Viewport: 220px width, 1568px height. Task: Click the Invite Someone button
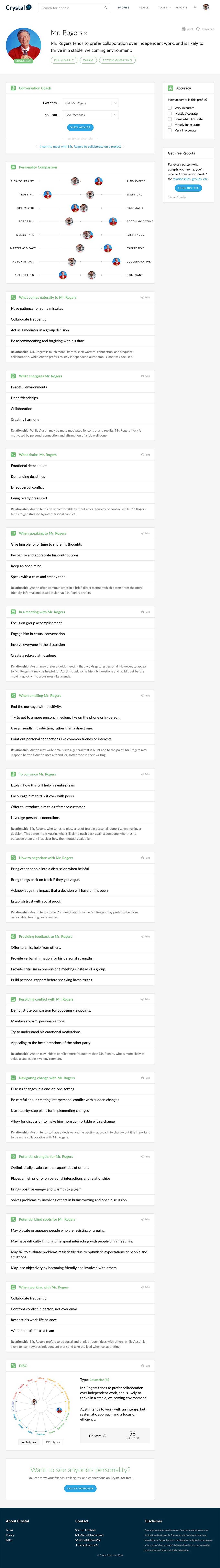80,1488
